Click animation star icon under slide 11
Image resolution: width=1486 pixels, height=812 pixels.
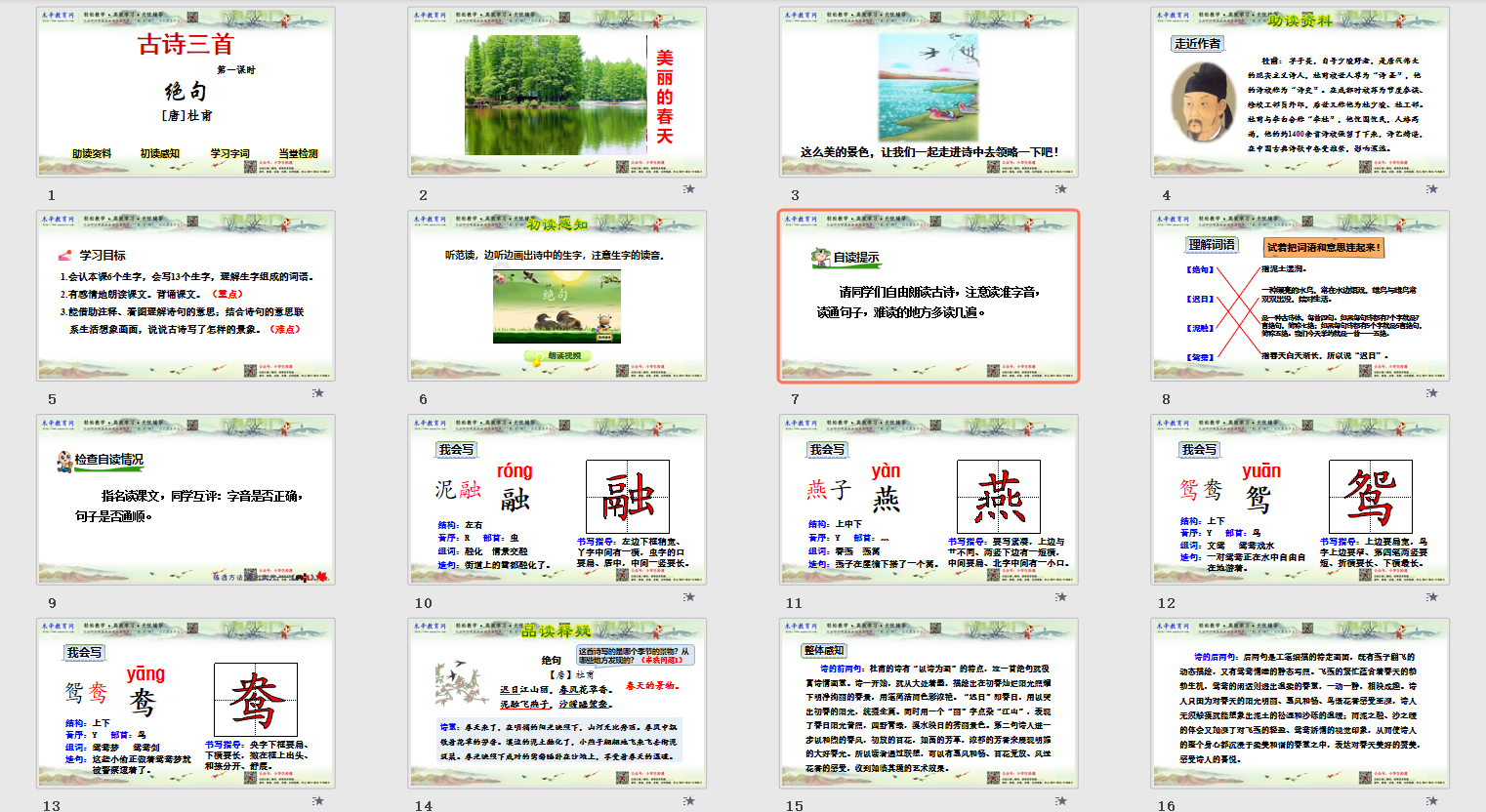tap(1061, 597)
